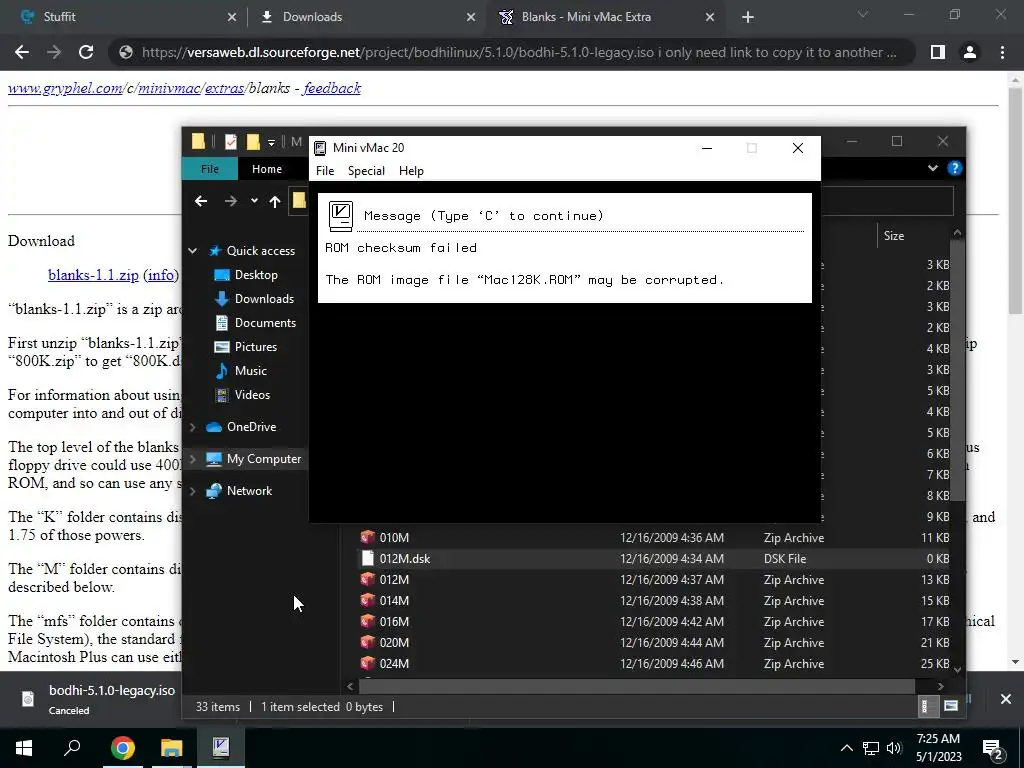Expand File Explorer ribbon chevron
Viewport: 1024px width, 768px height.
tap(933, 168)
